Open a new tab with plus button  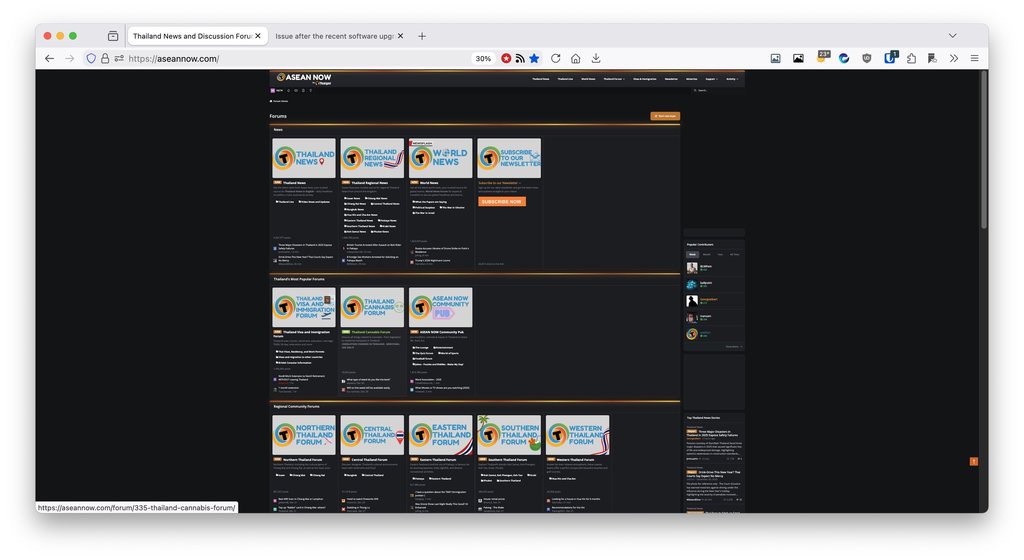pos(422,36)
